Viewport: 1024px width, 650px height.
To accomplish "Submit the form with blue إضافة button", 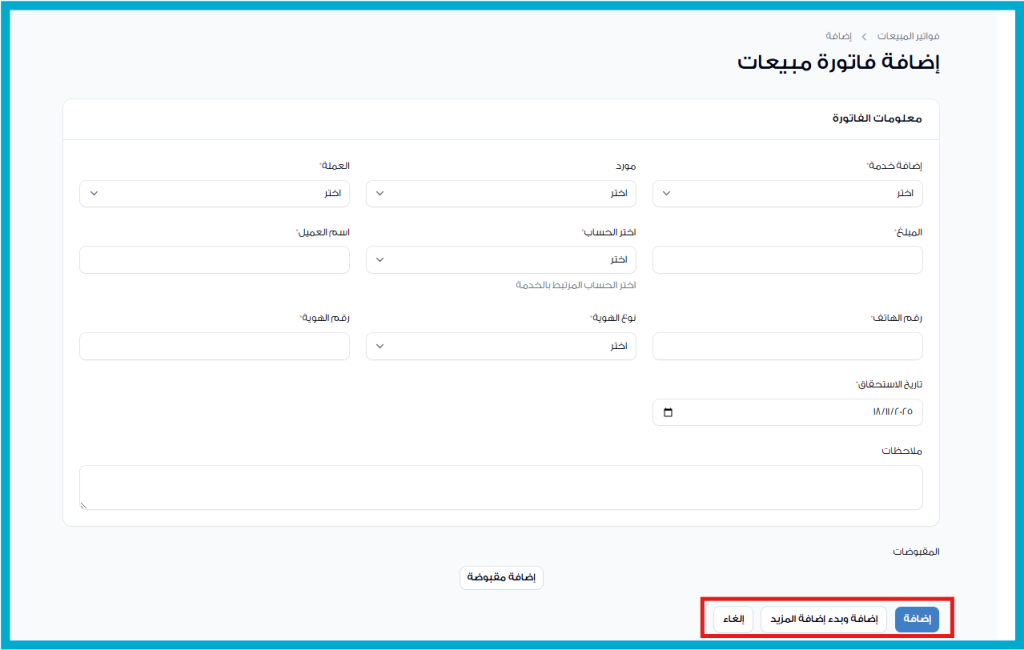I will 916,620.
